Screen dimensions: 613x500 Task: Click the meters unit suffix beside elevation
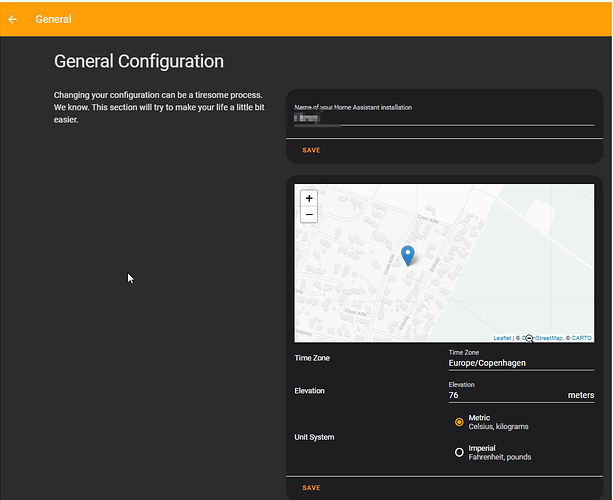[x=581, y=395]
